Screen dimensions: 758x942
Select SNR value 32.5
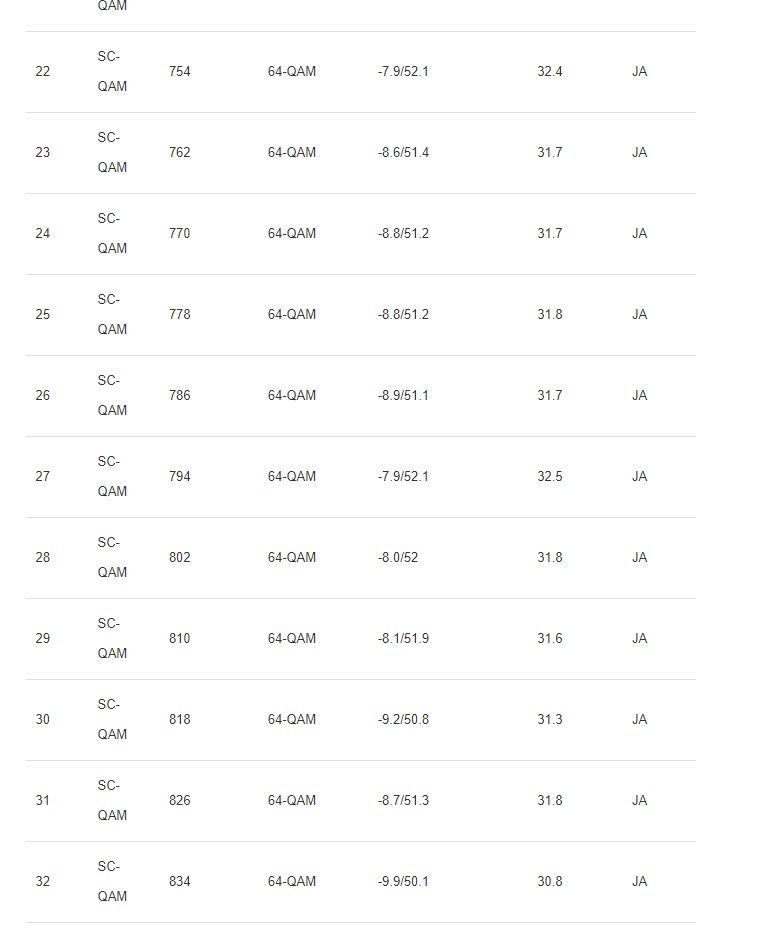[550, 477]
